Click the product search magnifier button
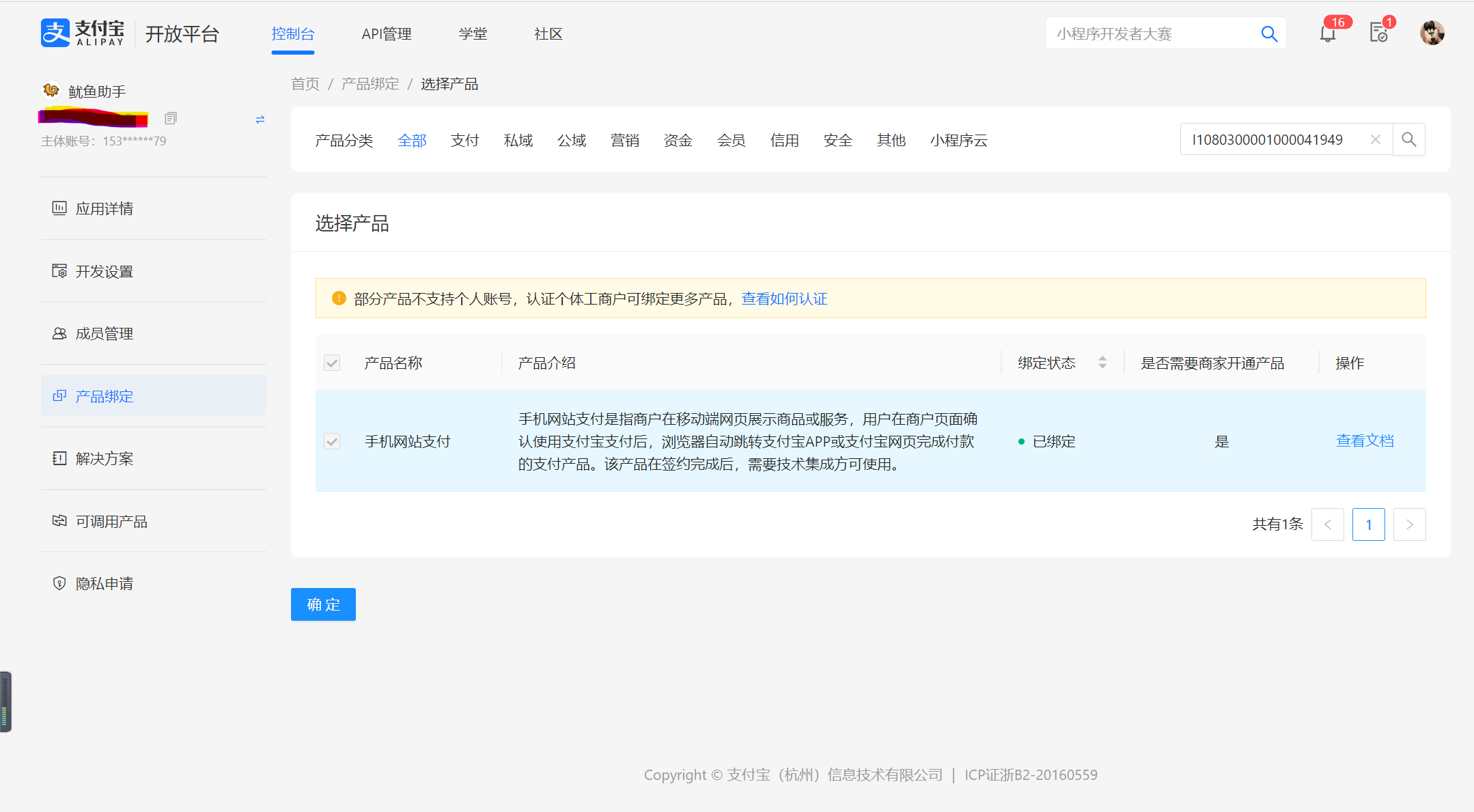 [1409, 139]
